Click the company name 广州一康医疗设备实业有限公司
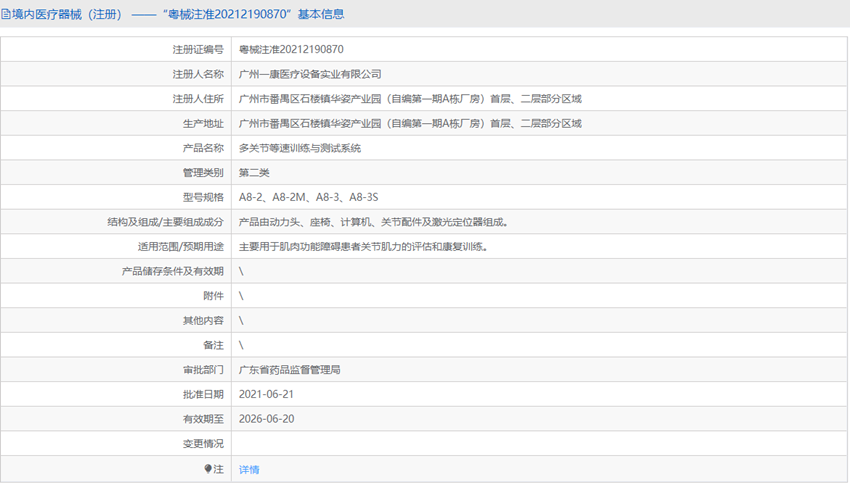 310,74
